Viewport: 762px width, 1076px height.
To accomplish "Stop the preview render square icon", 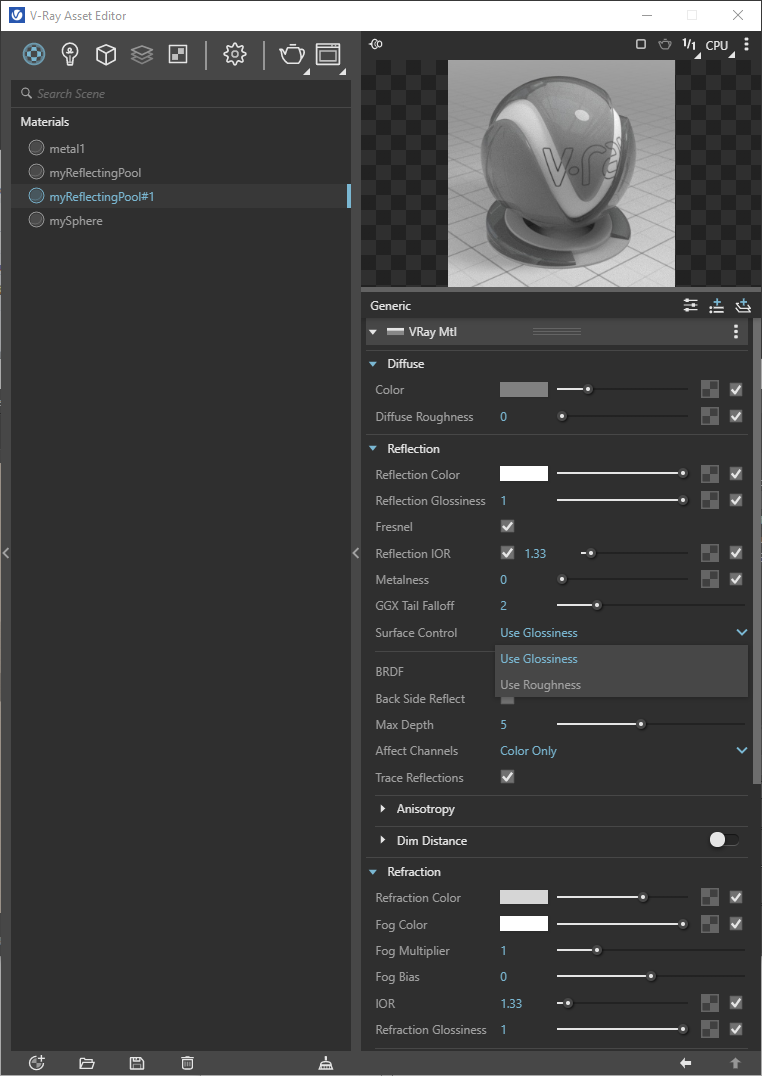I will [x=640, y=45].
